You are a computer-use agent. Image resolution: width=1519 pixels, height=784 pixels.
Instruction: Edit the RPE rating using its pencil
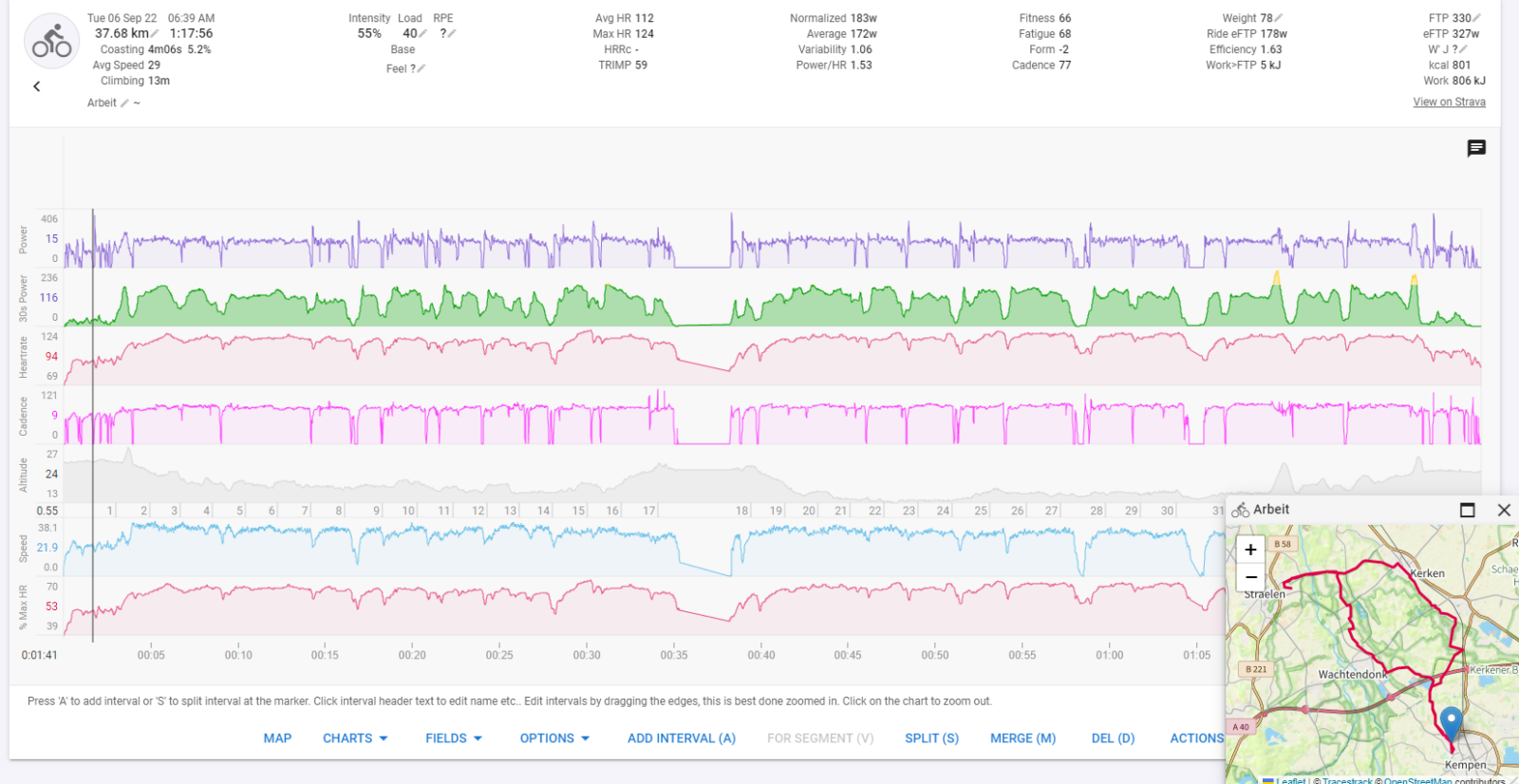tap(452, 34)
